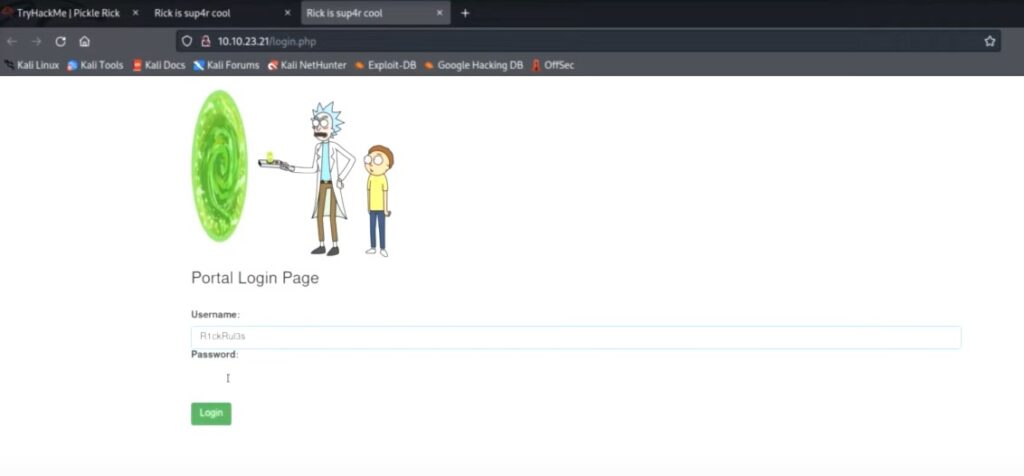
Task: Focus the address bar showing 10.10.23.21/login.php
Action: [x=588, y=41]
